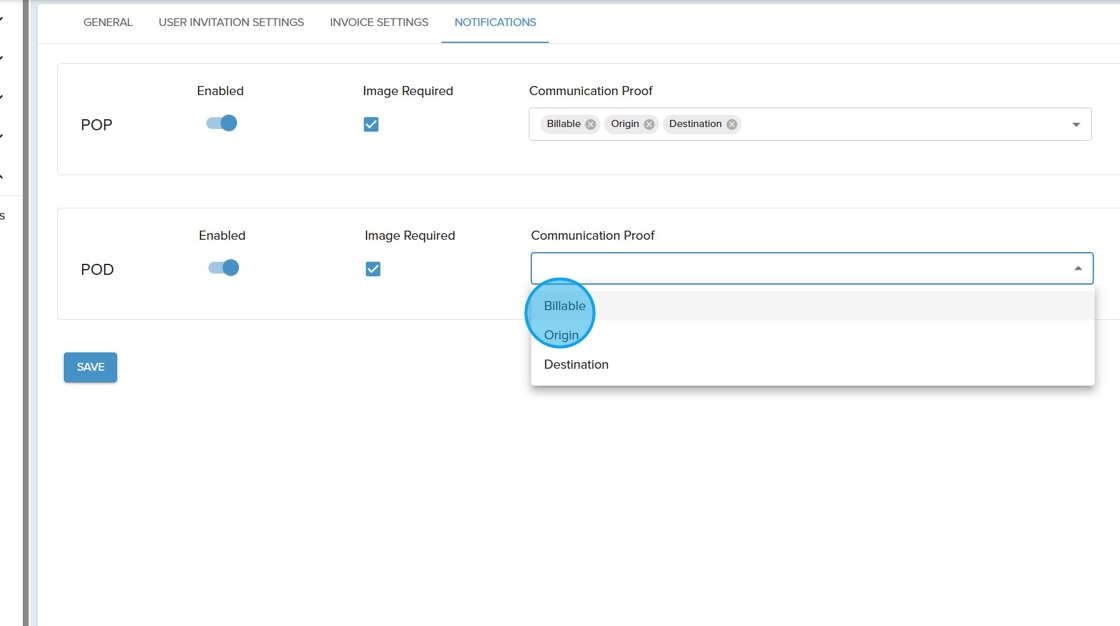This screenshot has height=626, width=1120.
Task: Remove the Destination chip from POP proof
Action: tap(732, 125)
